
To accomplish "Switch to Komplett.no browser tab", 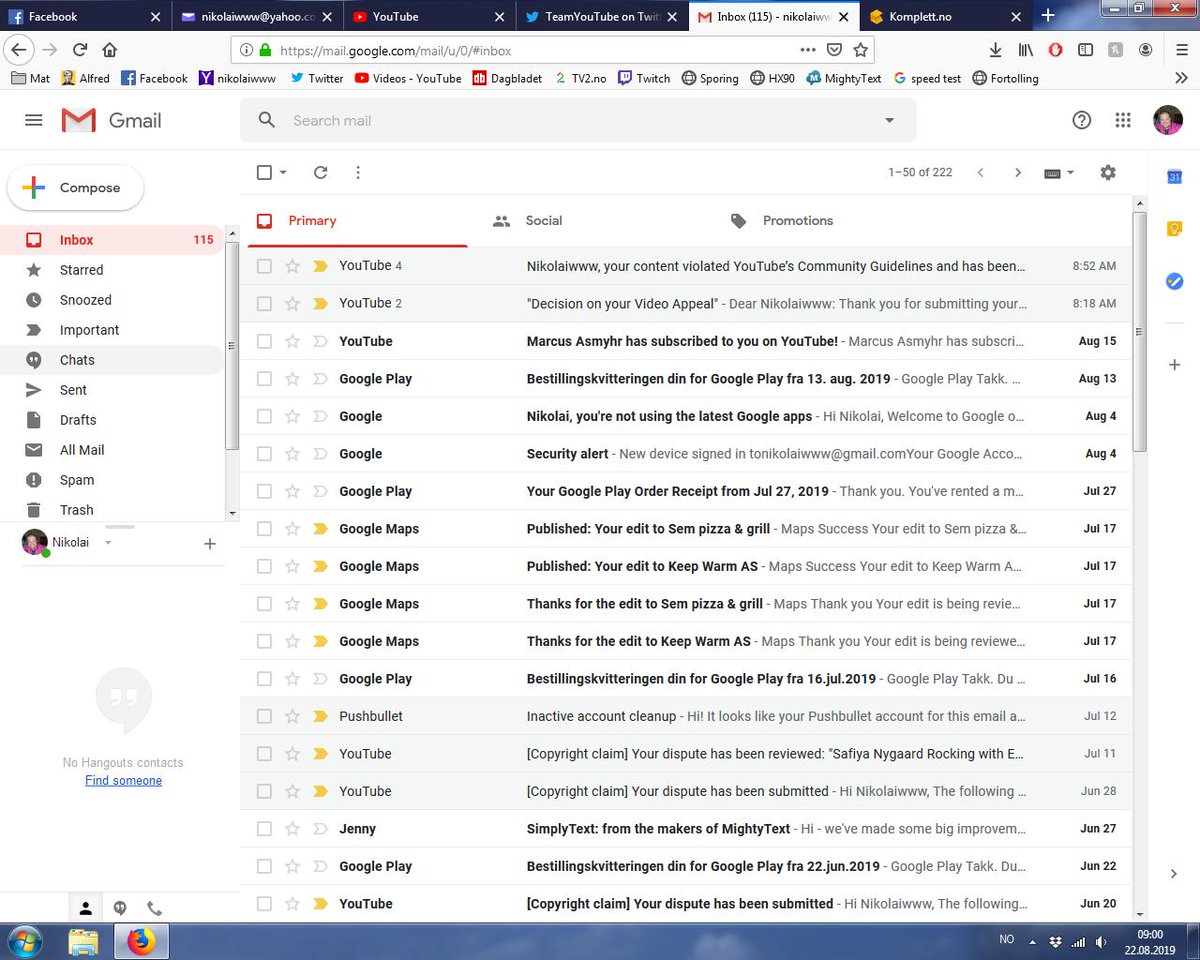I will tap(946, 16).
